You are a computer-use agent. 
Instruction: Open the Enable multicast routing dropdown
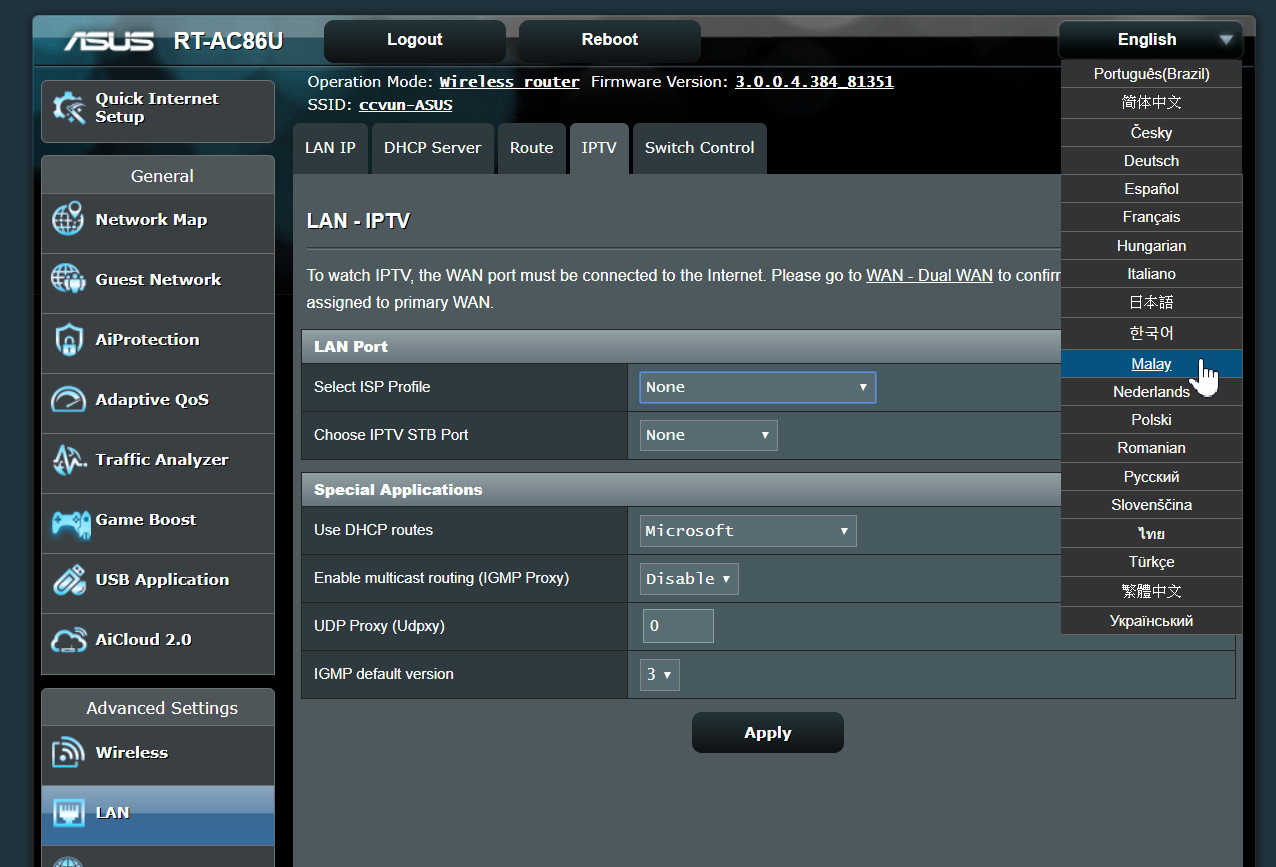pos(689,579)
